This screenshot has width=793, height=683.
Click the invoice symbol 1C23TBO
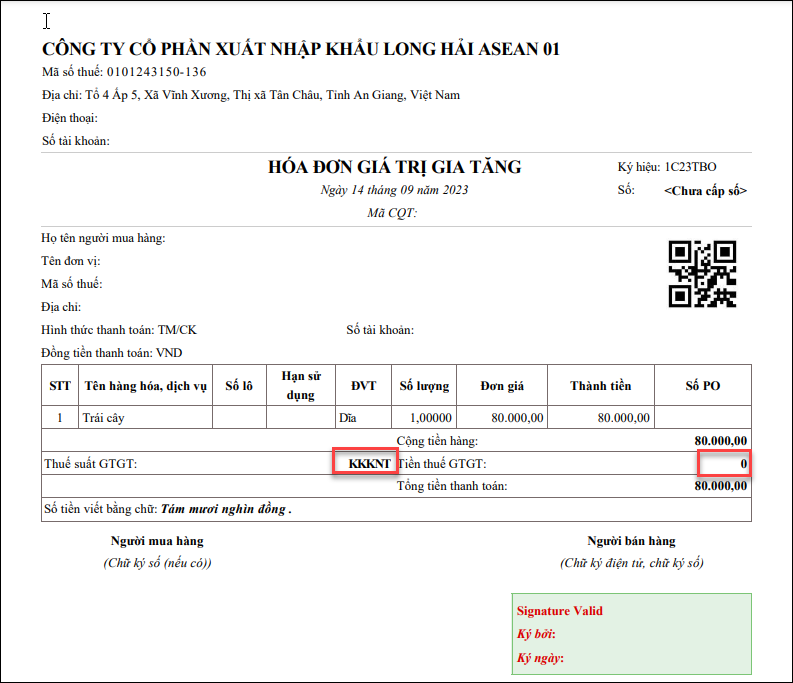tap(690, 167)
